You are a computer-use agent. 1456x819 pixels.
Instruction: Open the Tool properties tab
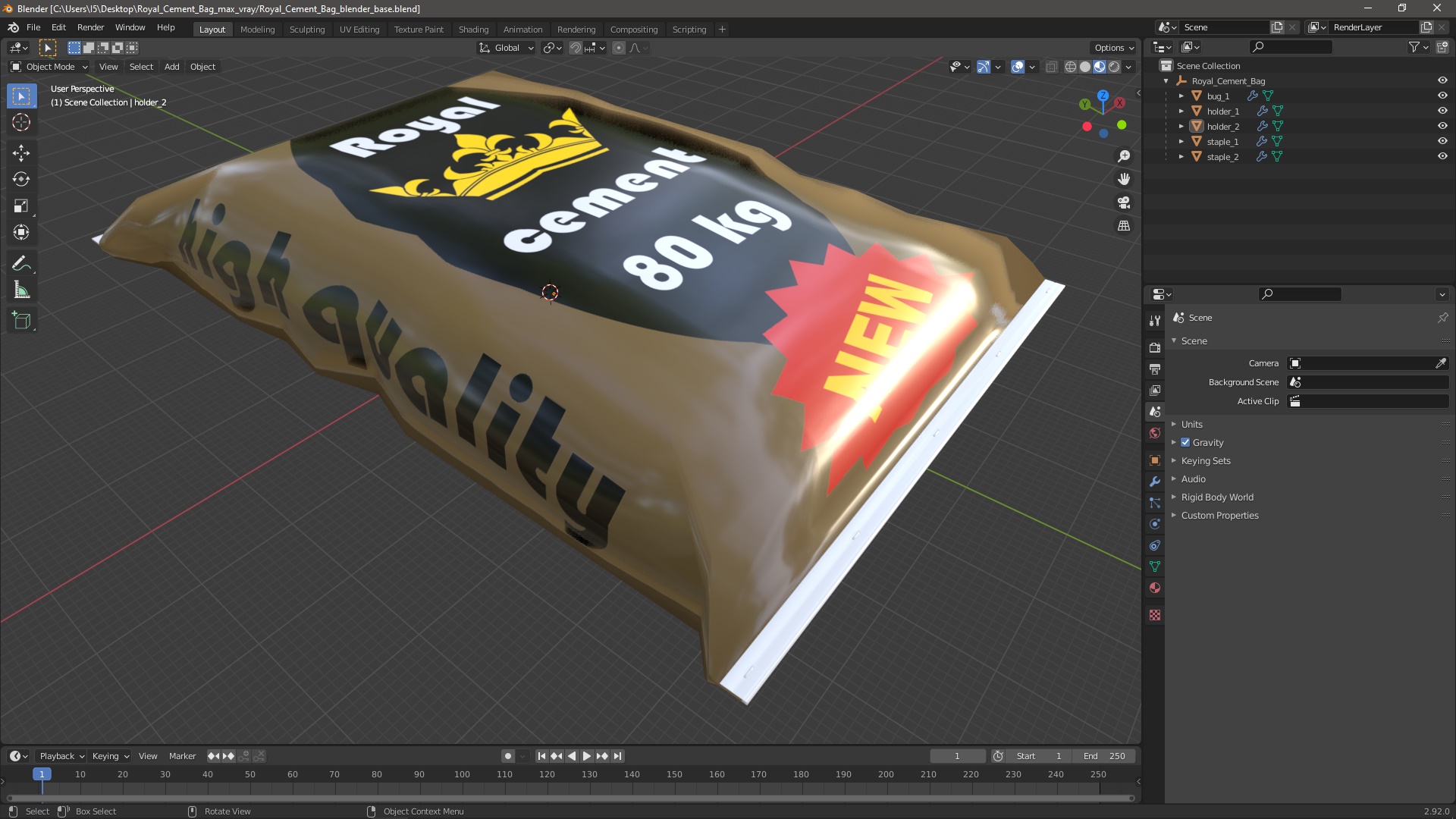click(x=1155, y=321)
